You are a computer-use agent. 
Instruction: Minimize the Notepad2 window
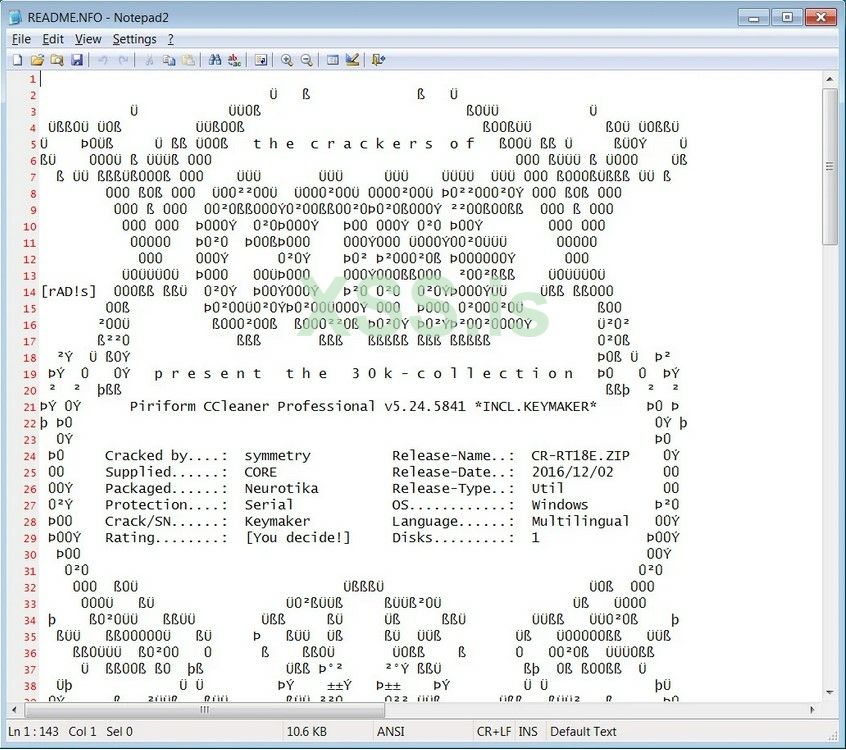[753, 17]
